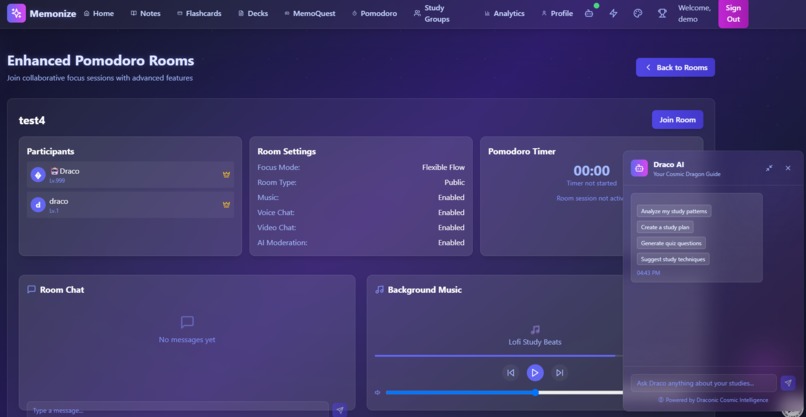Open the Notes page
This screenshot has height=417, width=806.
(145, 14)
